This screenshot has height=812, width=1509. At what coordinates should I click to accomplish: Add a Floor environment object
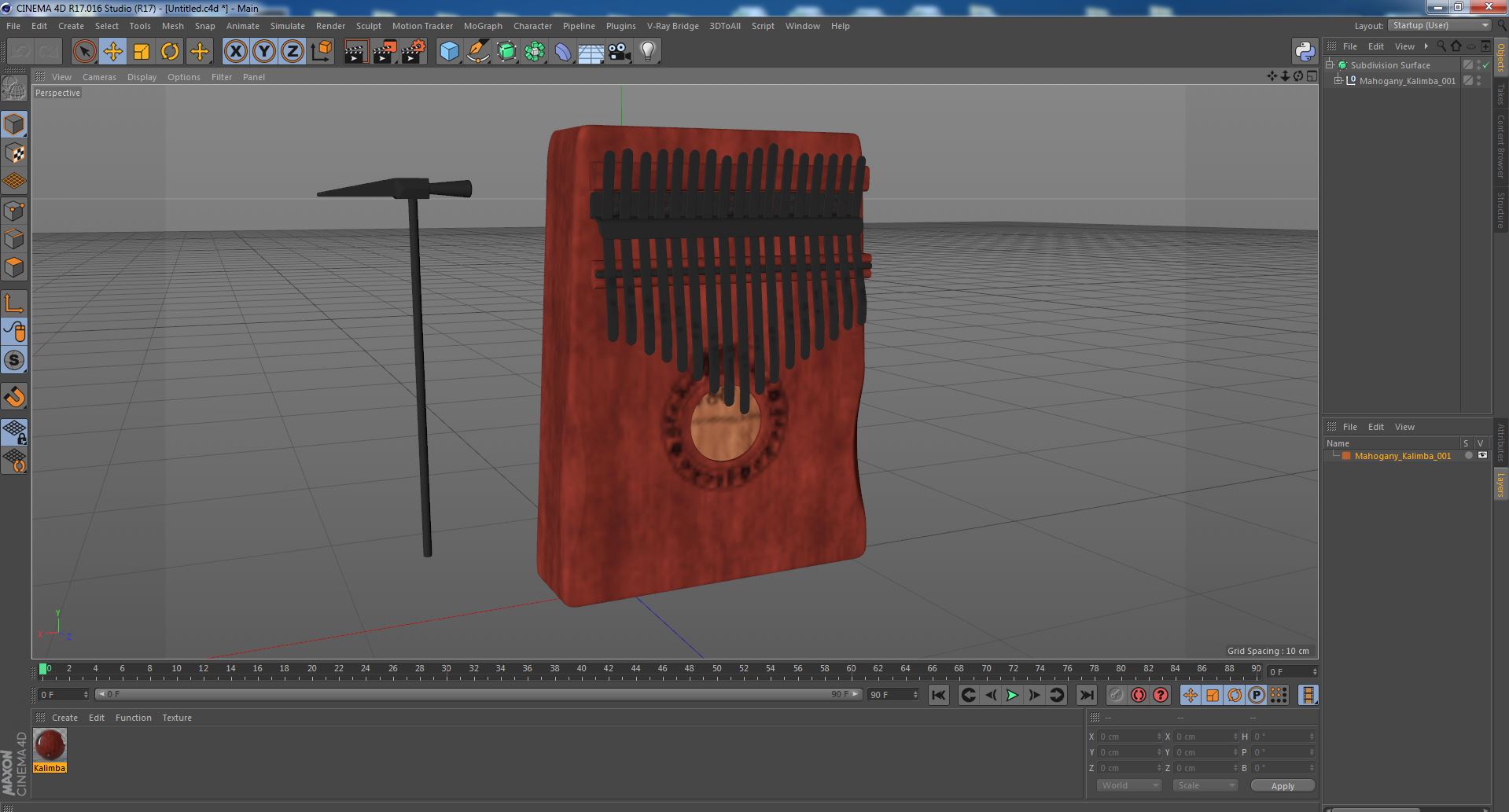pos(591,52)
